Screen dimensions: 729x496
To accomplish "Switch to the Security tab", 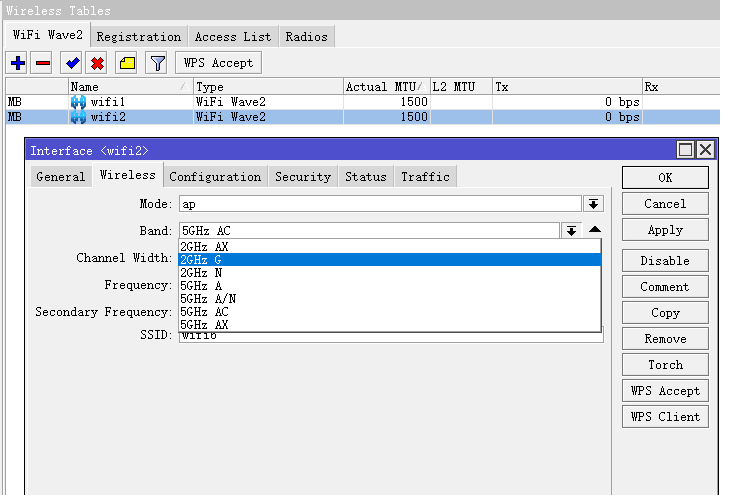I will pyautogui.click(x=302, y=177).
